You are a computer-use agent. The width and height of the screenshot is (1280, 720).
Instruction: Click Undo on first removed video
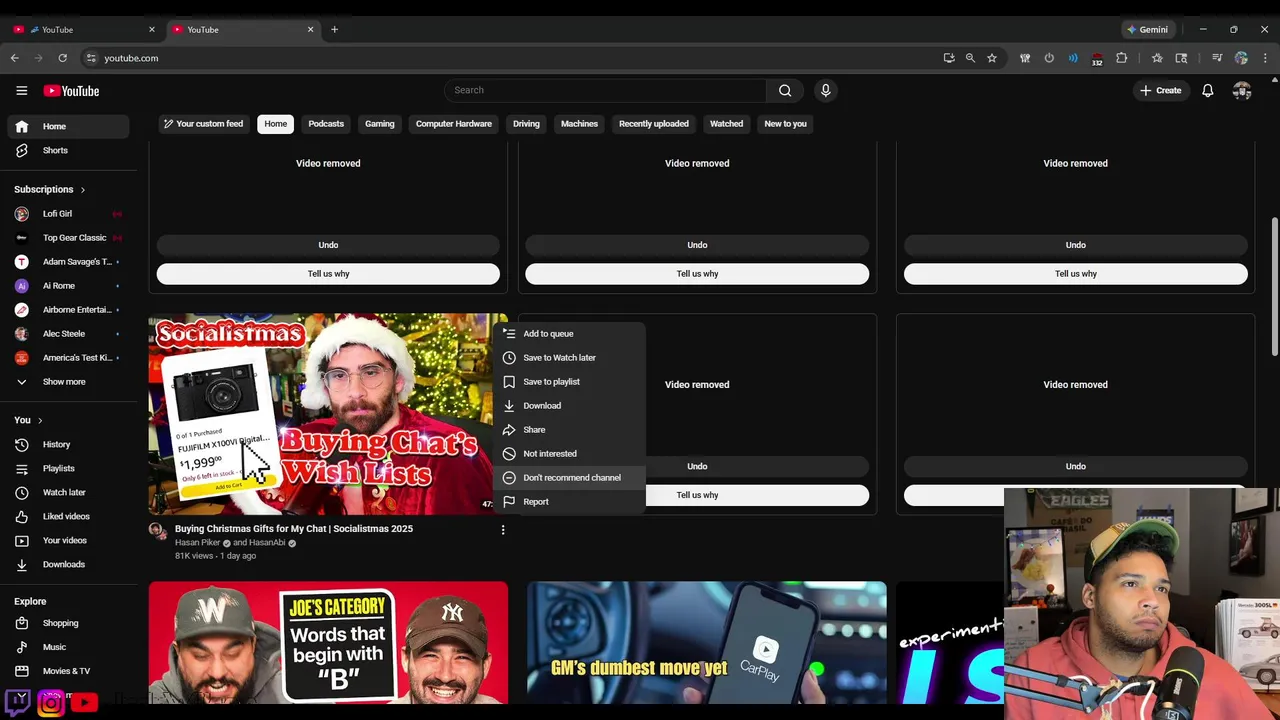point(328,245)
